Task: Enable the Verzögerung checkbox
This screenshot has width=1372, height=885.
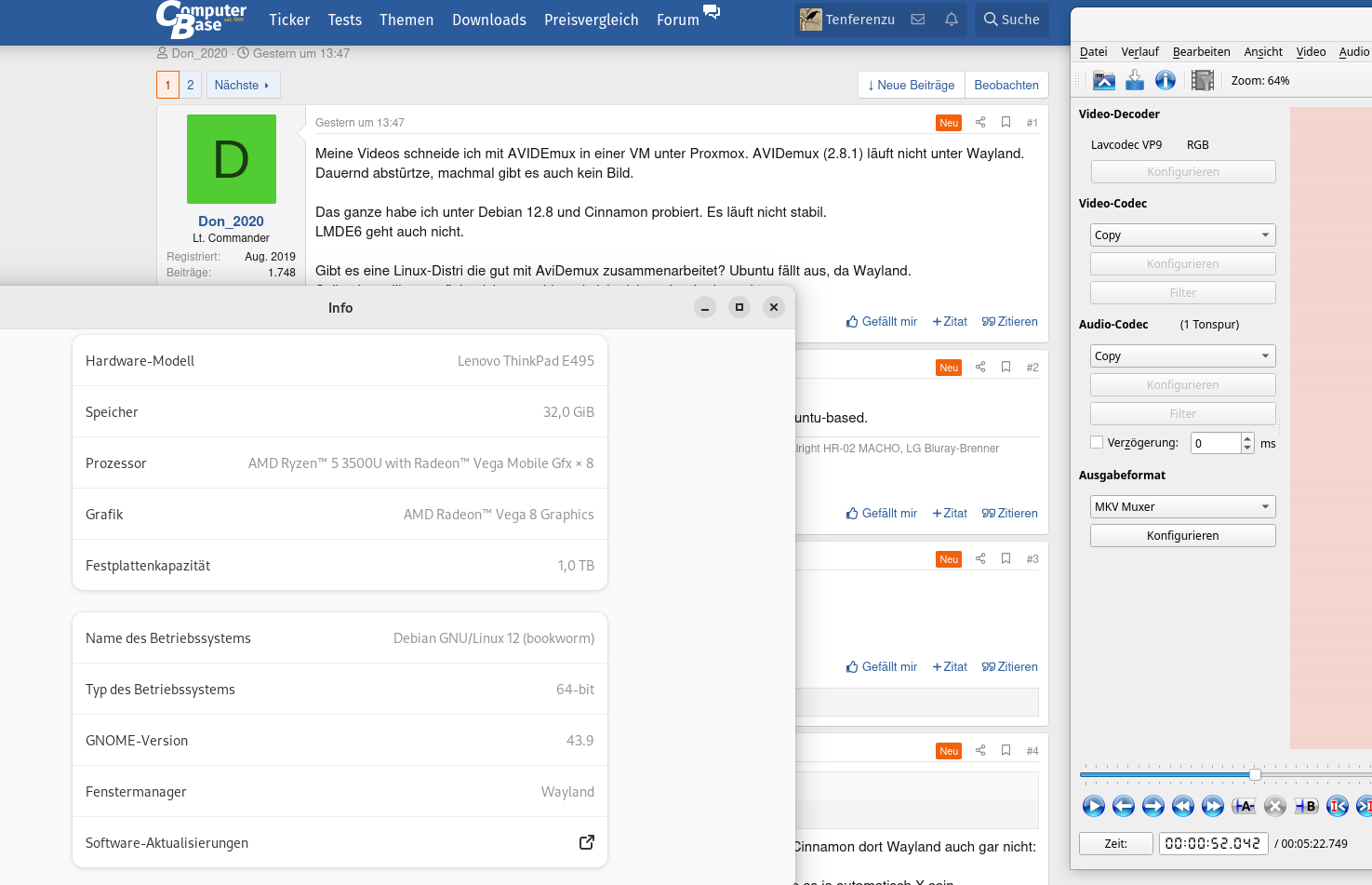Action: [x=1097, y=443]
